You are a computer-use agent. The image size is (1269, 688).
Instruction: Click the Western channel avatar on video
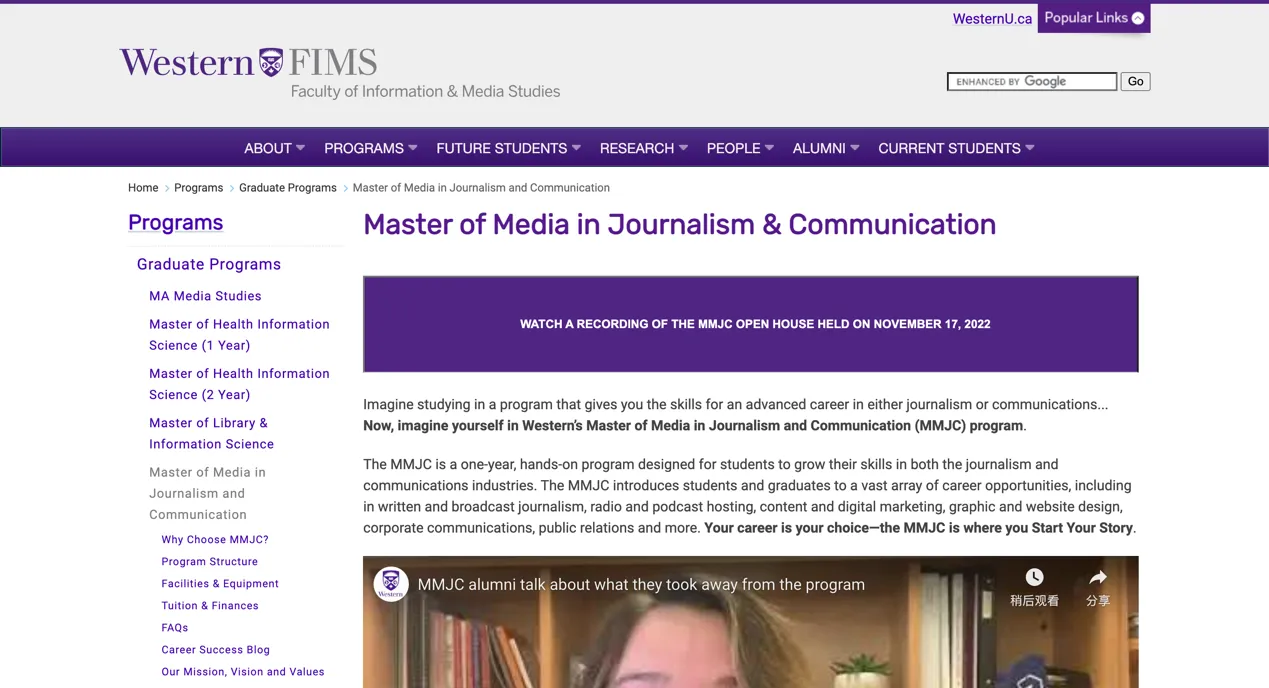coord(391,584)
